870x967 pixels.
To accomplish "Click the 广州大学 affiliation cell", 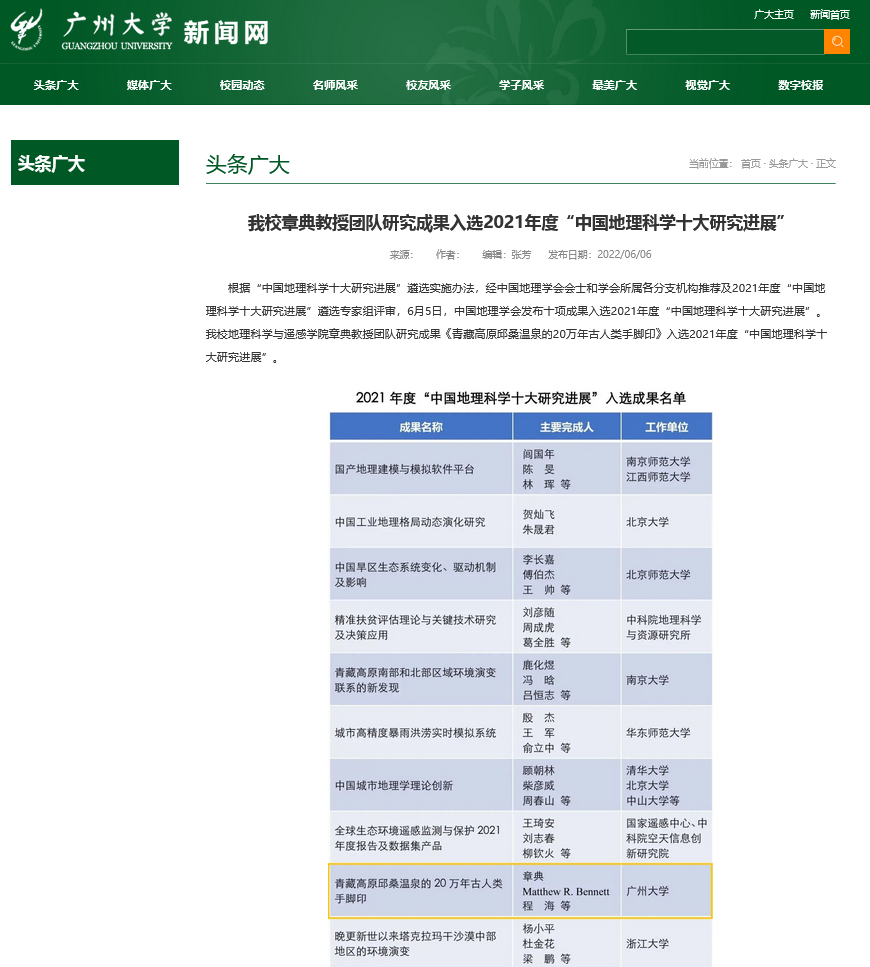I will coord(667,891).
